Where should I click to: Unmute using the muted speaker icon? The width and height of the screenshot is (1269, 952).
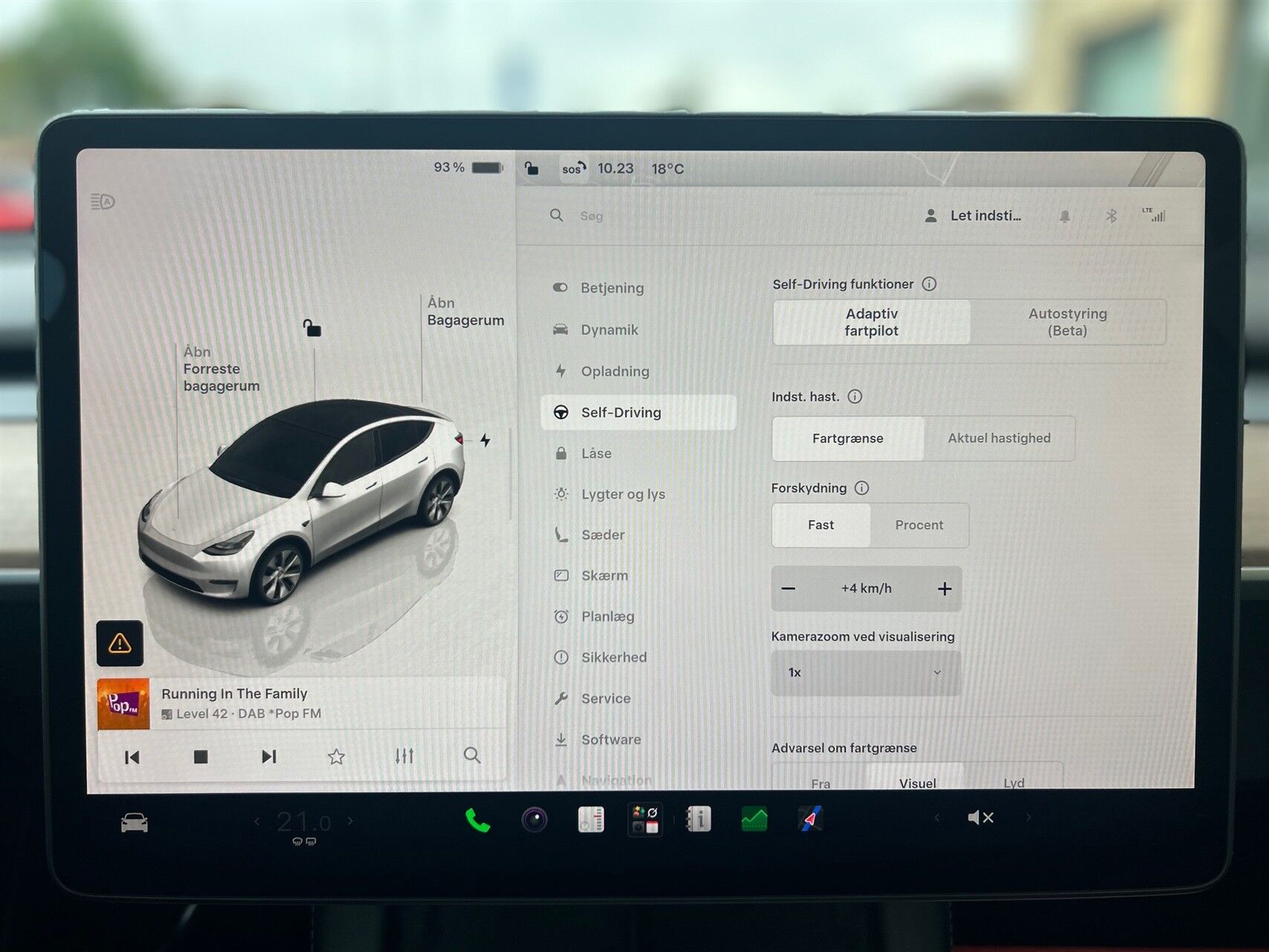point(980,817)
